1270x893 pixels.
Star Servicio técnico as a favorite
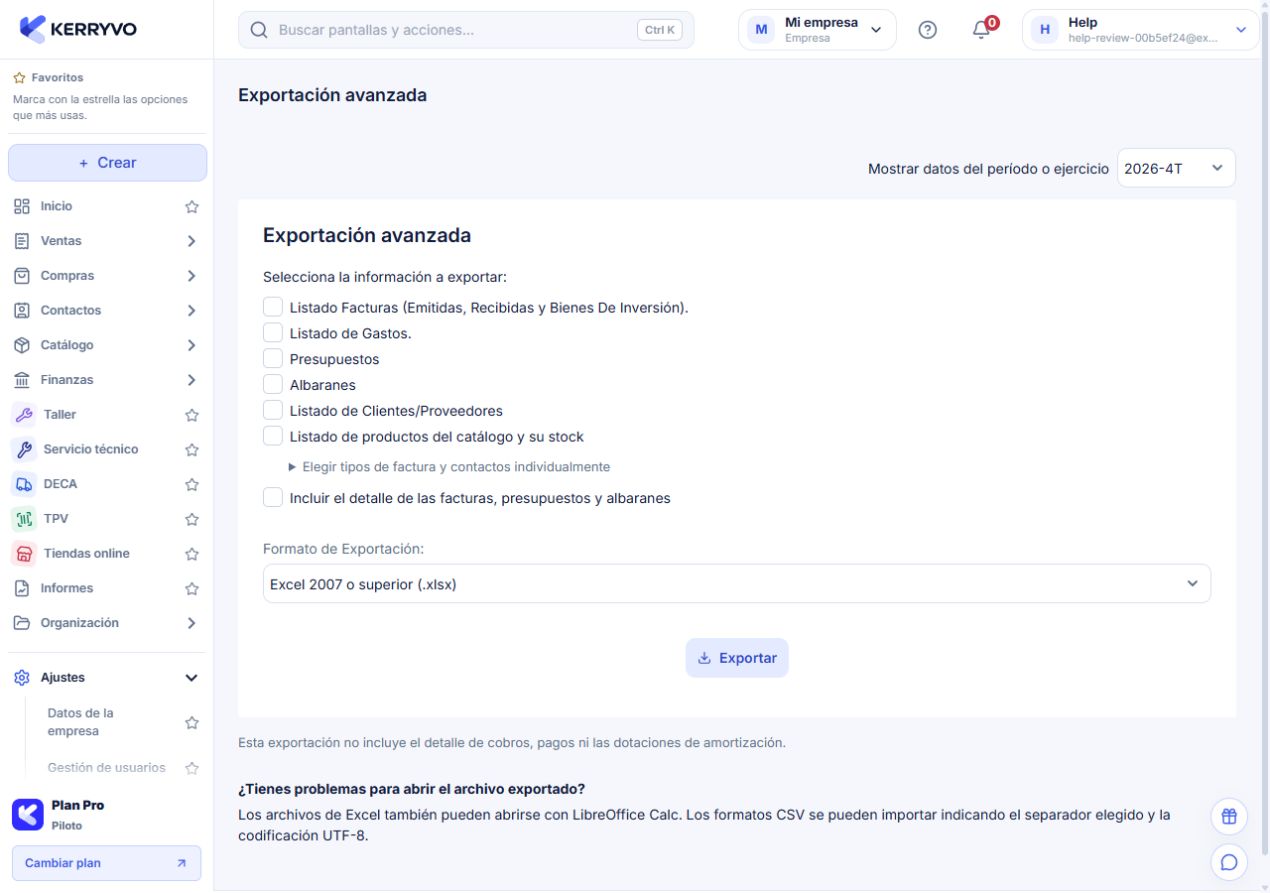[x=192, y=450]
